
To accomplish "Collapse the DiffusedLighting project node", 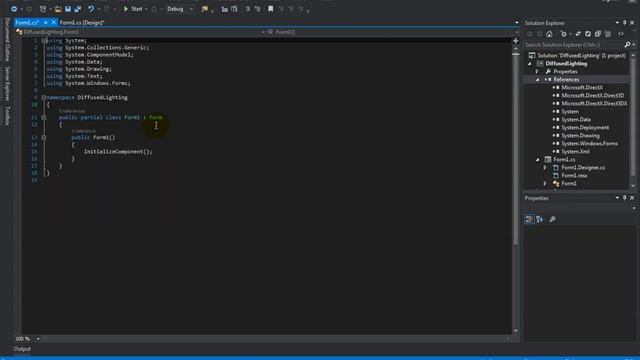I will 530,64.
